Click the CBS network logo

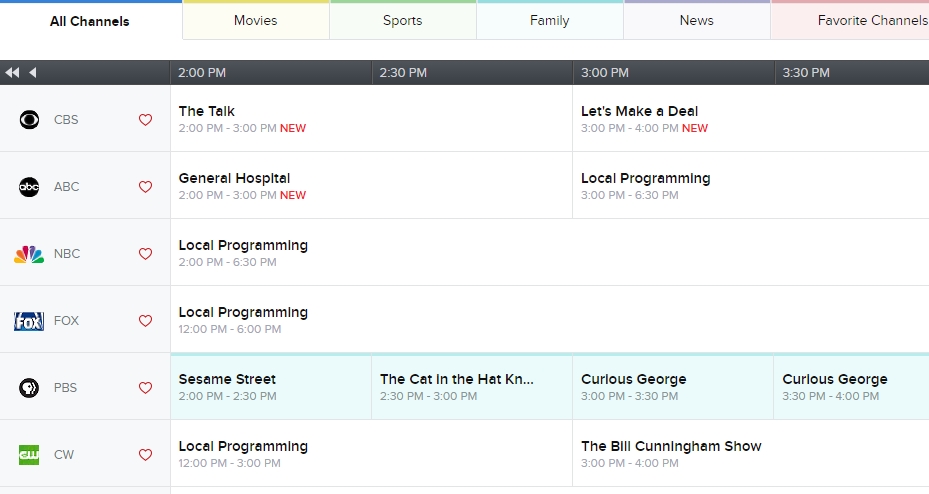[30, 120]
